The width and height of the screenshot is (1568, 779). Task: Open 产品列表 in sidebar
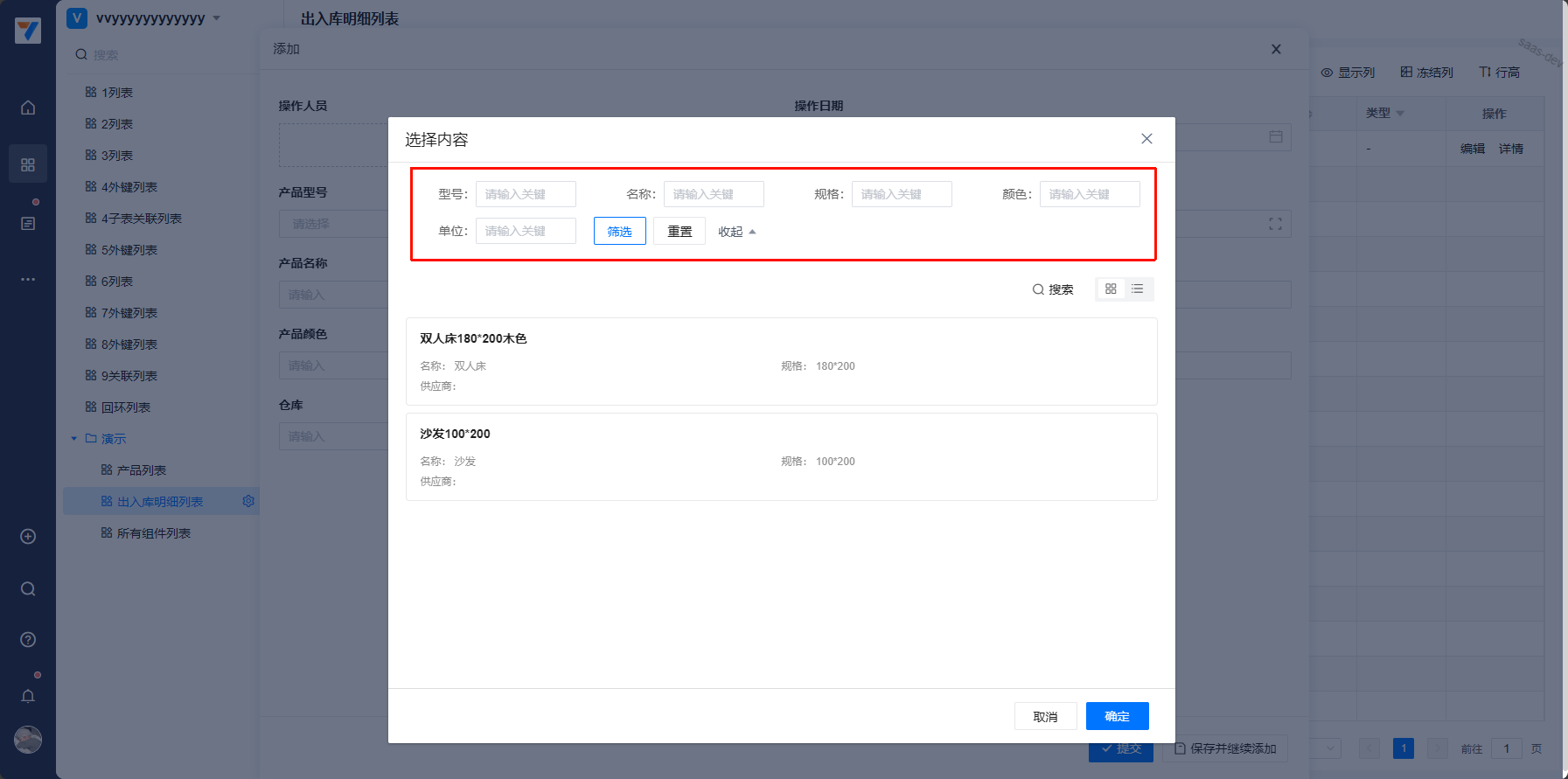point(141,470)
